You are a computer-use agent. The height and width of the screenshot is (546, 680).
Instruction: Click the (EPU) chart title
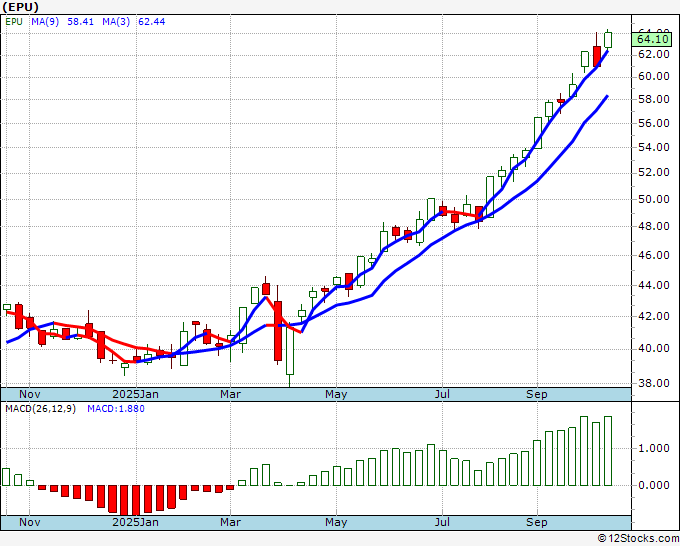click(20, 7)
